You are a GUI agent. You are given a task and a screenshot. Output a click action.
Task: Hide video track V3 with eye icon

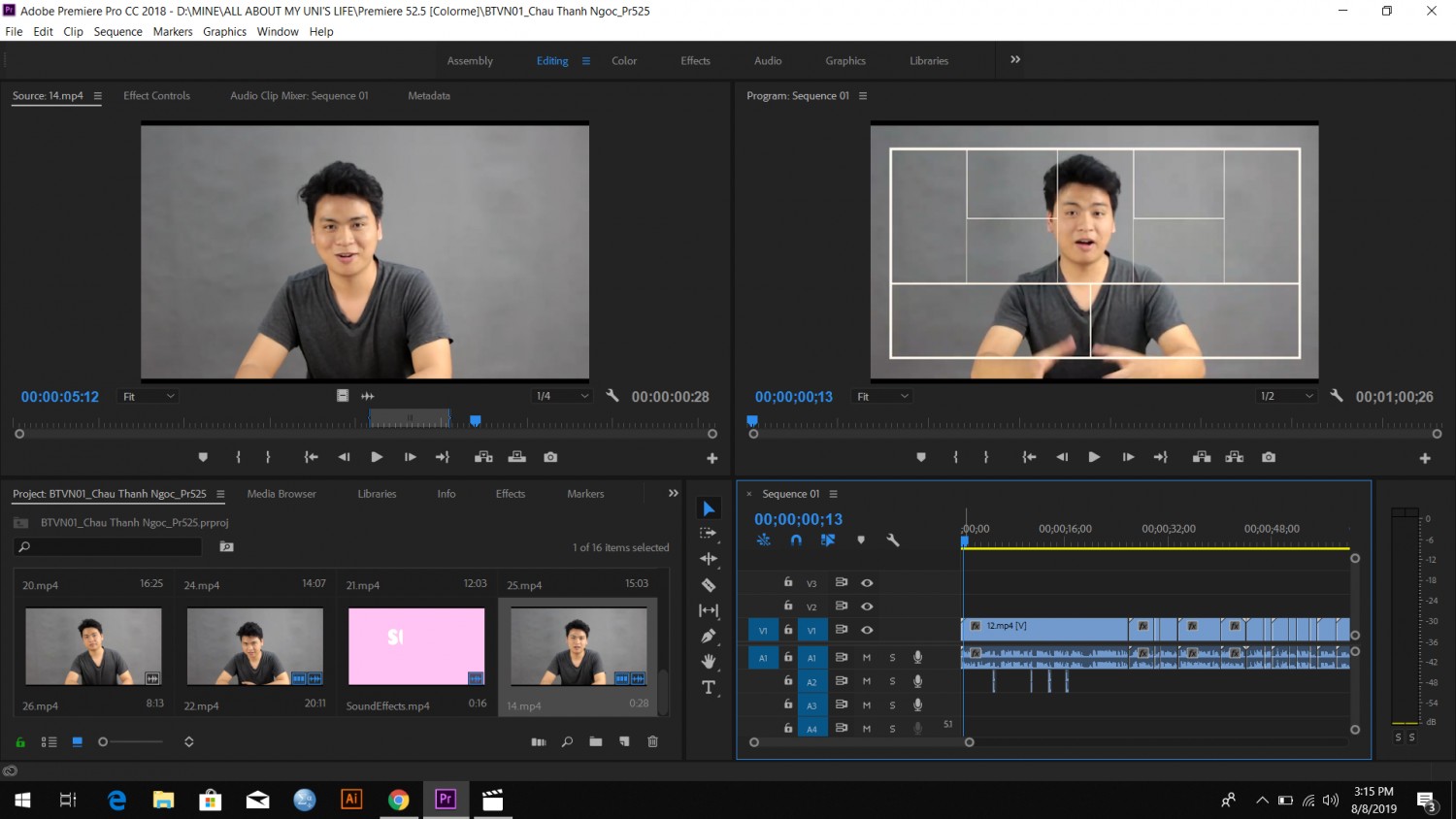[x=867, y=583]
